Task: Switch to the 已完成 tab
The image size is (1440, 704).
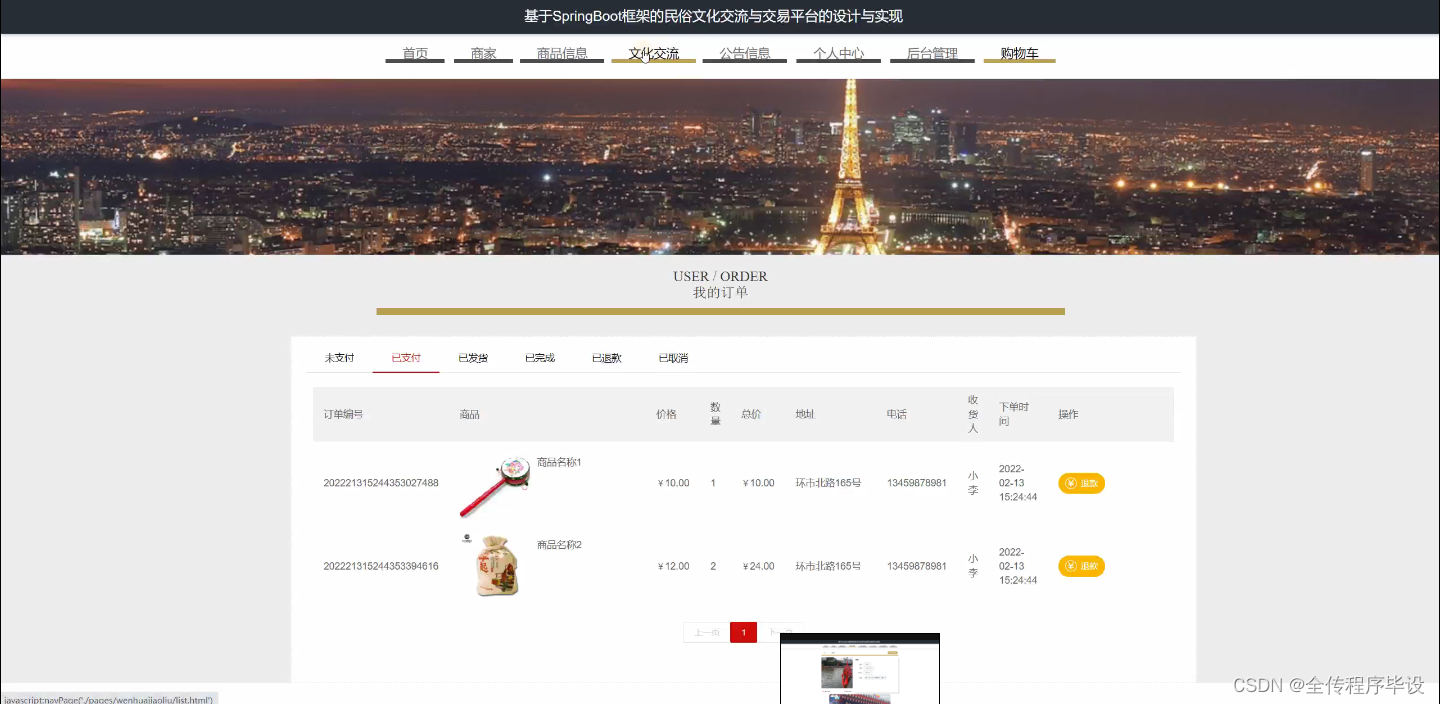Action: tap(539, 357)
